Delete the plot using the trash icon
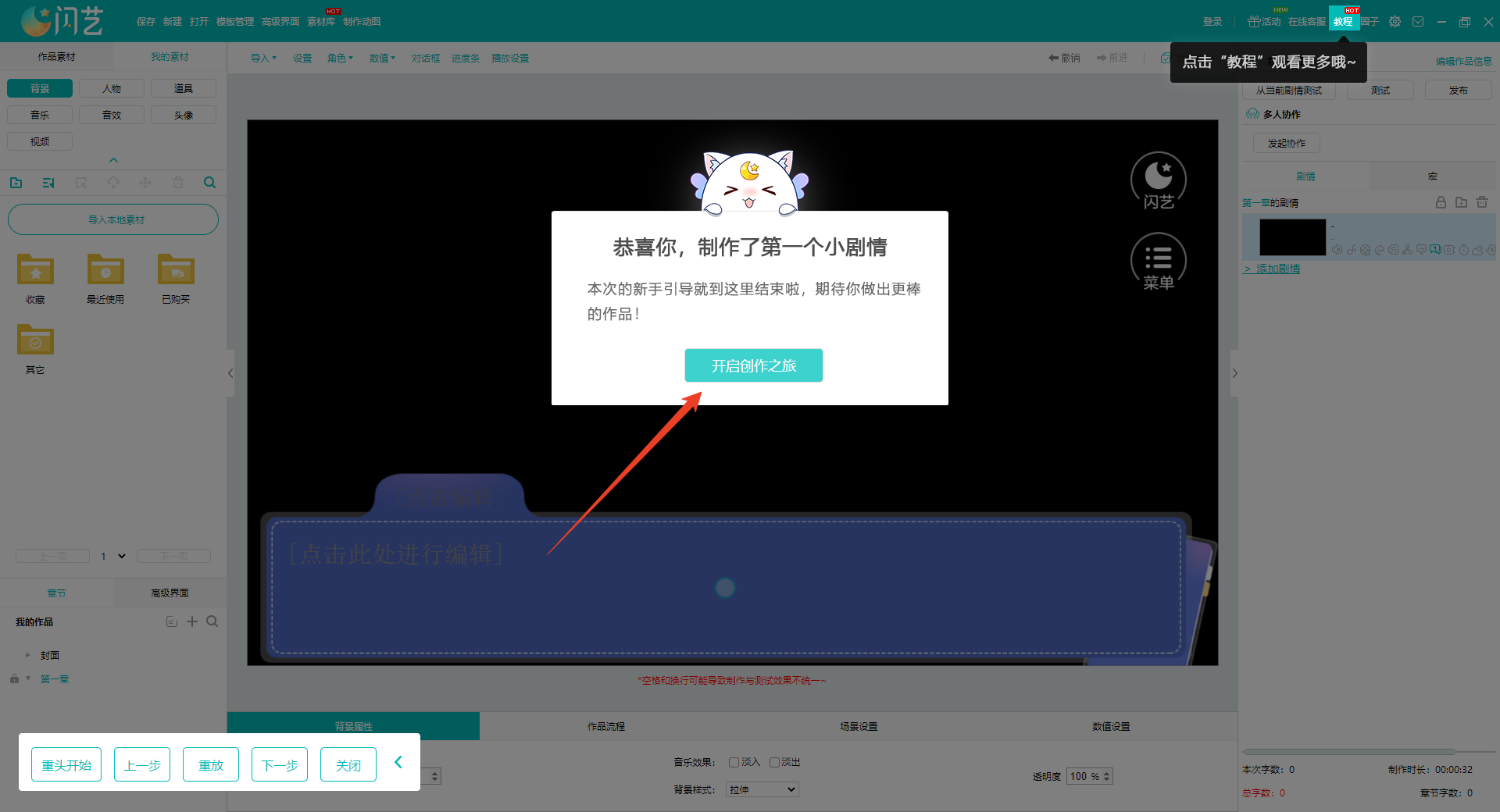 pos(1482,203)
